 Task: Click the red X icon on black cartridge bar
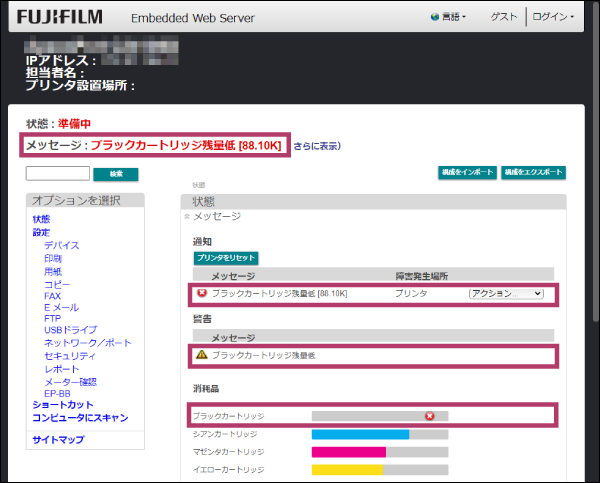pos(430,416)
